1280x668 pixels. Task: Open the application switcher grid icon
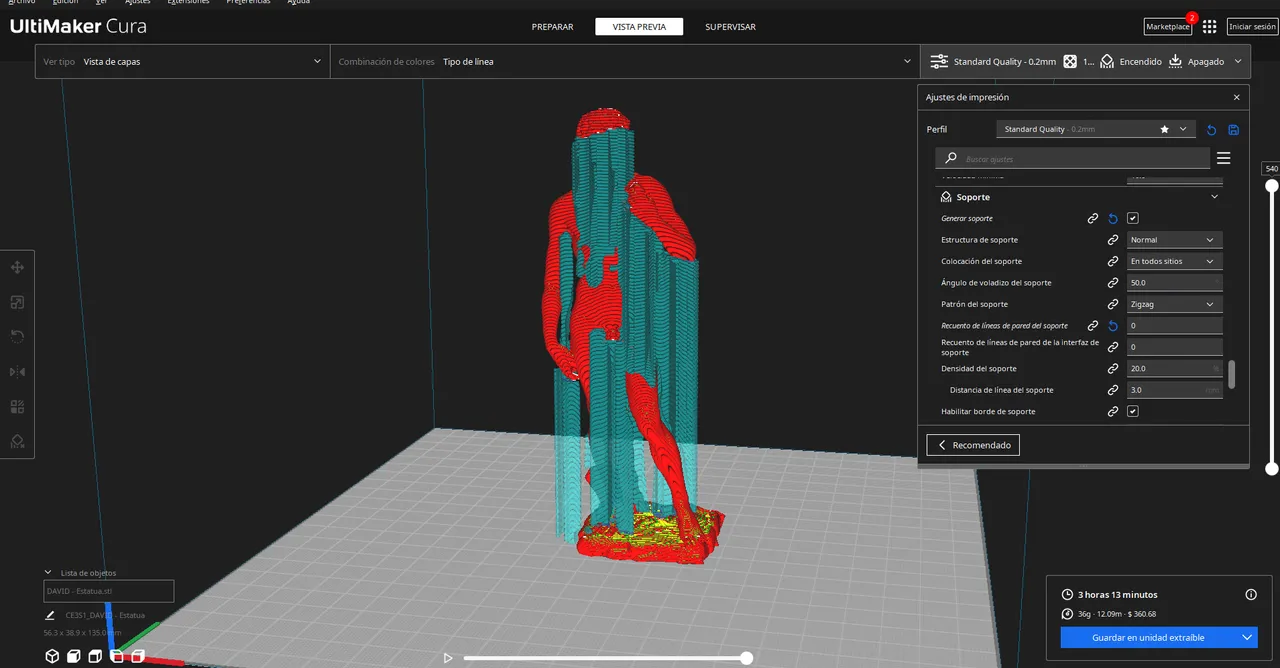(x=1210, y=27)
